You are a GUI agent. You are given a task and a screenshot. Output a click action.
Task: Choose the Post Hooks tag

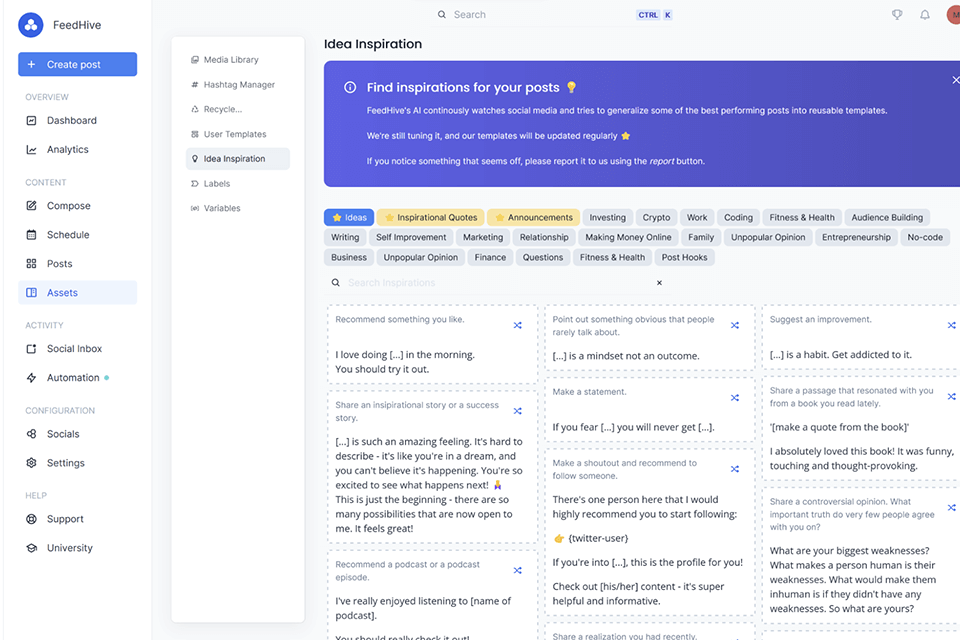point(684,257)
